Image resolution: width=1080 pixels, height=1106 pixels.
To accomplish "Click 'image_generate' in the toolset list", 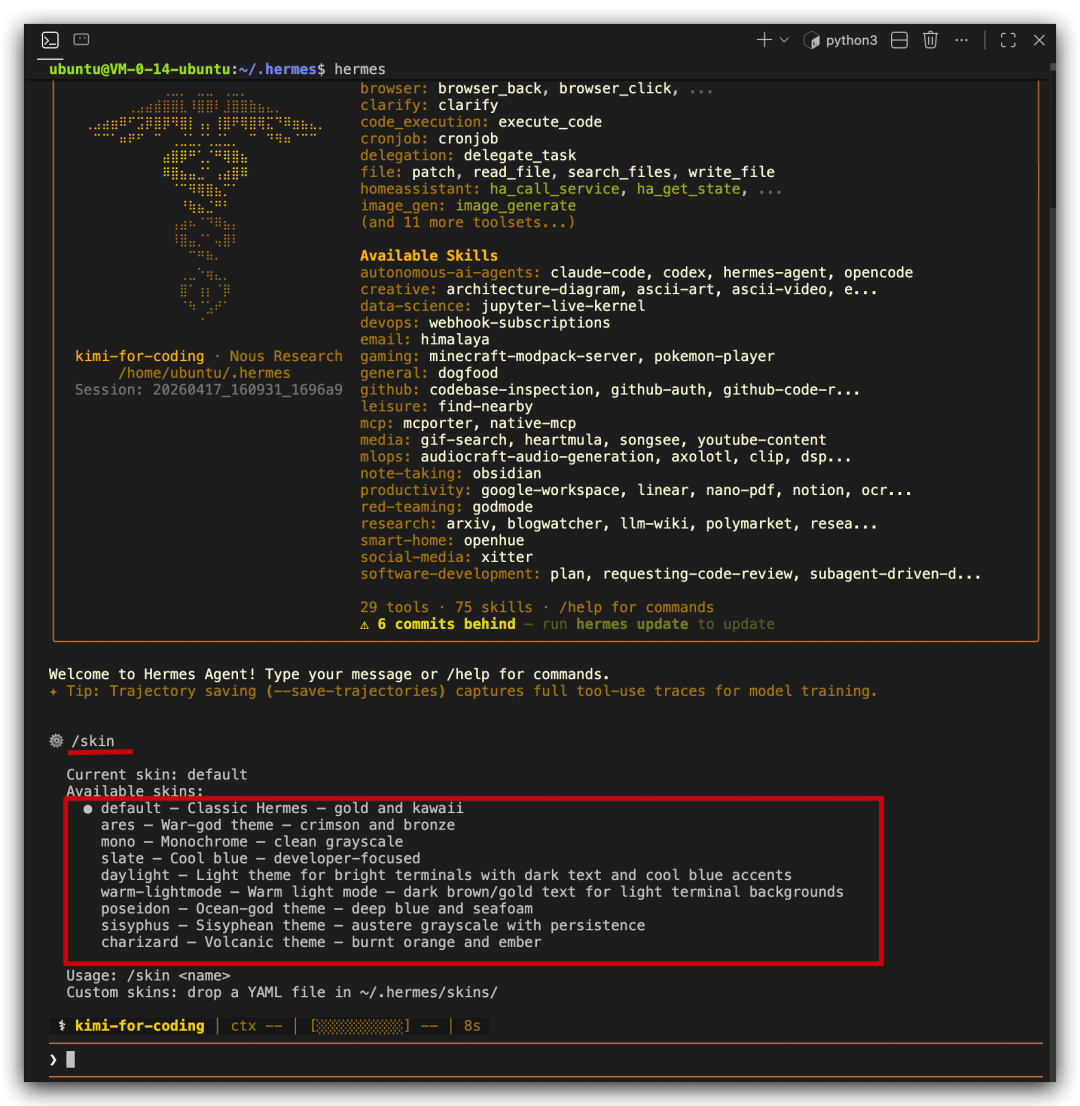I will coord(516,206).
